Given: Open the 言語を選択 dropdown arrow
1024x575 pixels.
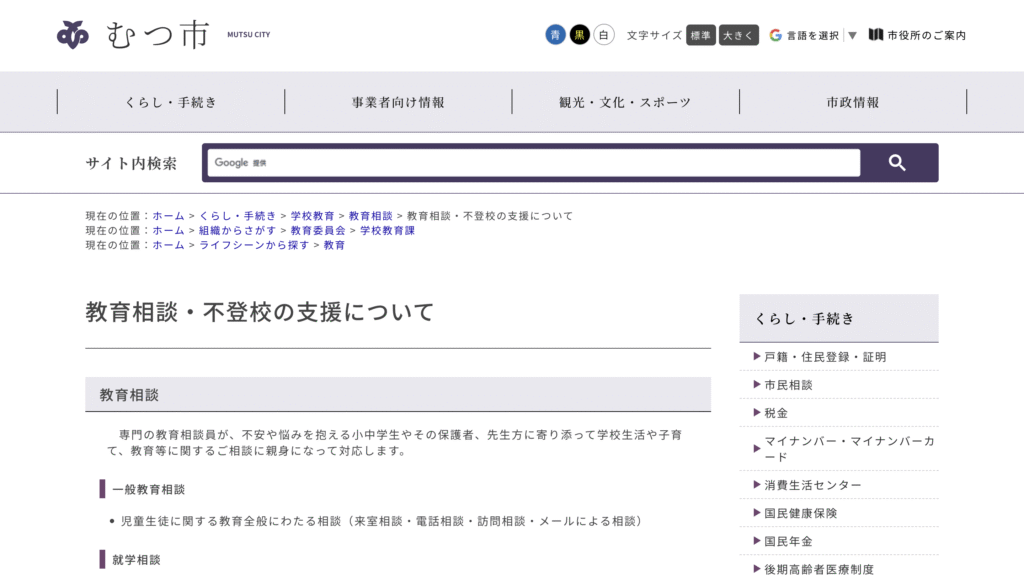Looking at the screenshot, I should click(852, 35).
